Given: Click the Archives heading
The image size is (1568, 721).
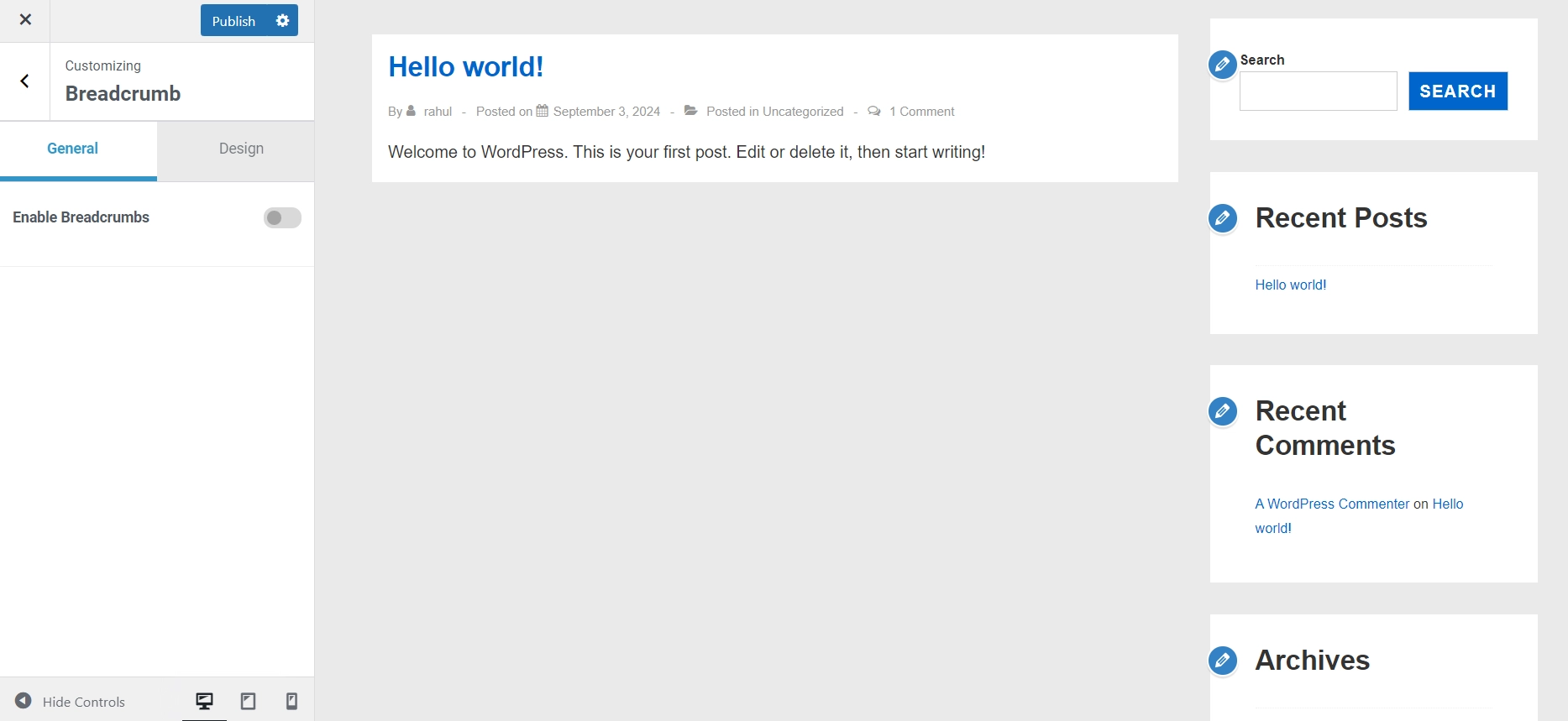Looking at the screenshot, I should (x=1312, y=661).
